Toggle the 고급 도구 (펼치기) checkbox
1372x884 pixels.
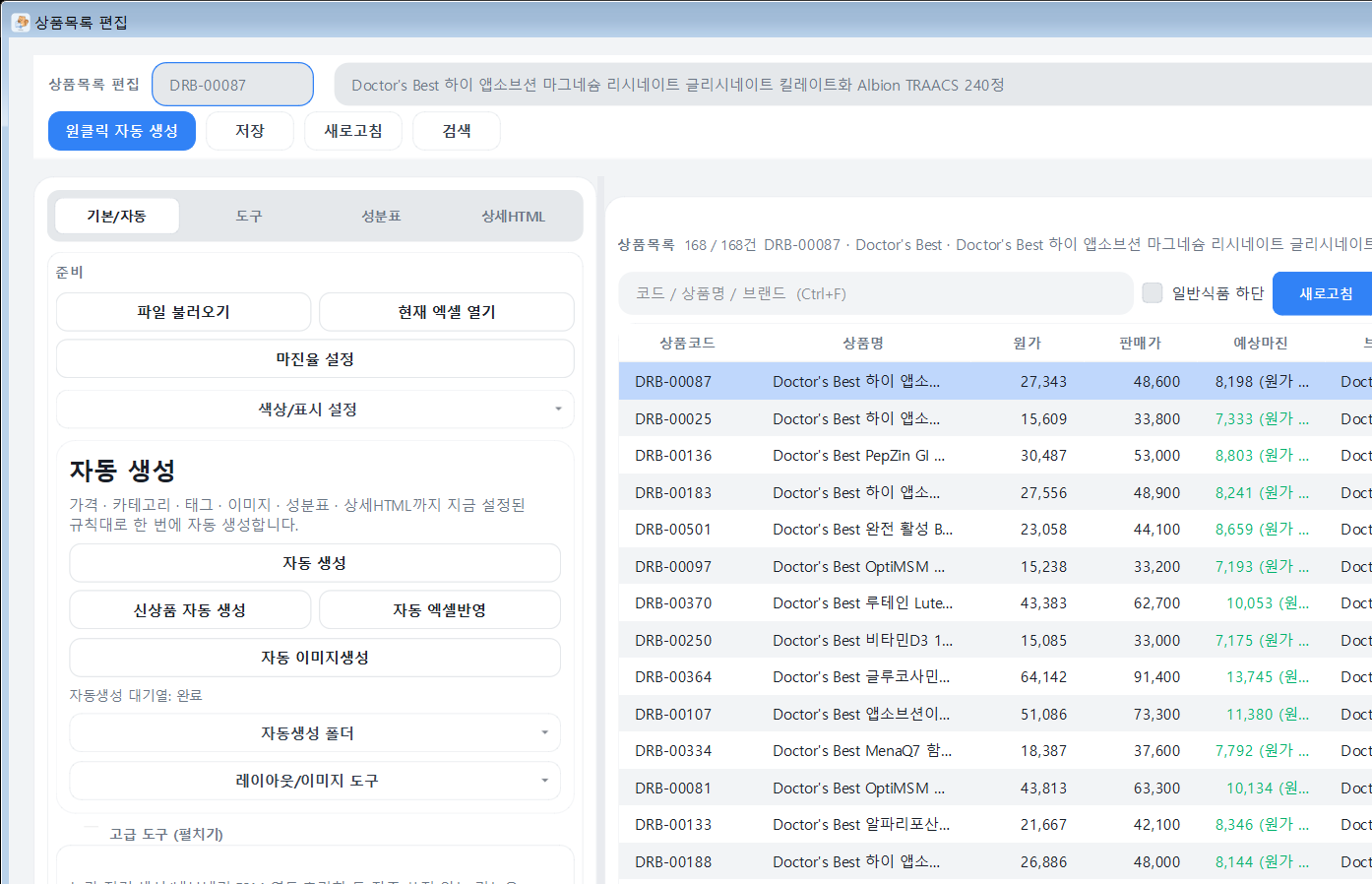pos(91,834)
